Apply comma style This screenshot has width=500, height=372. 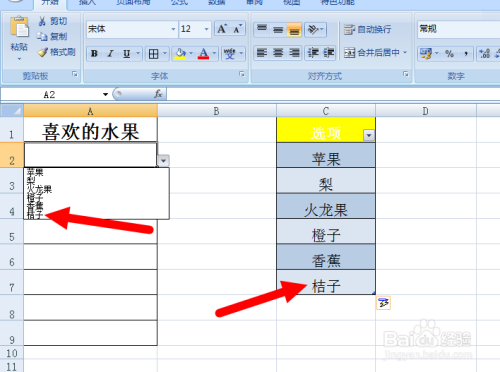point(466,53)
